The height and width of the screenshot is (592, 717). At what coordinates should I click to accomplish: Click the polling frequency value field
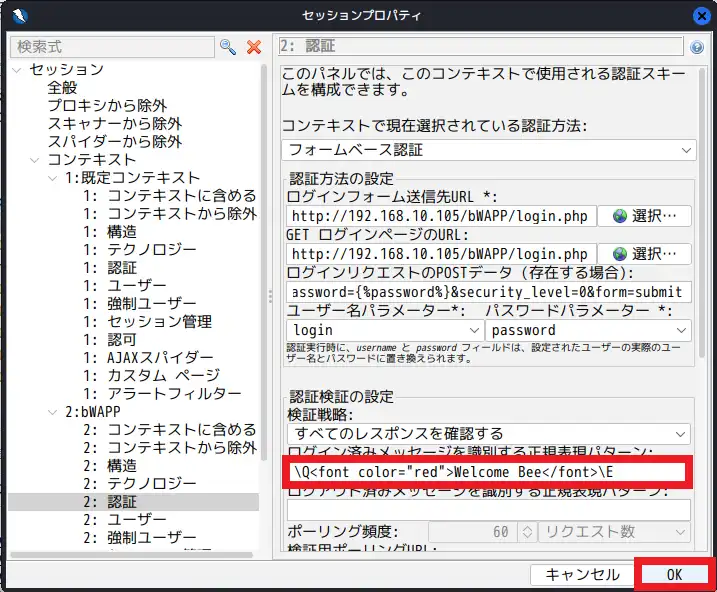(x=473, y=532)
